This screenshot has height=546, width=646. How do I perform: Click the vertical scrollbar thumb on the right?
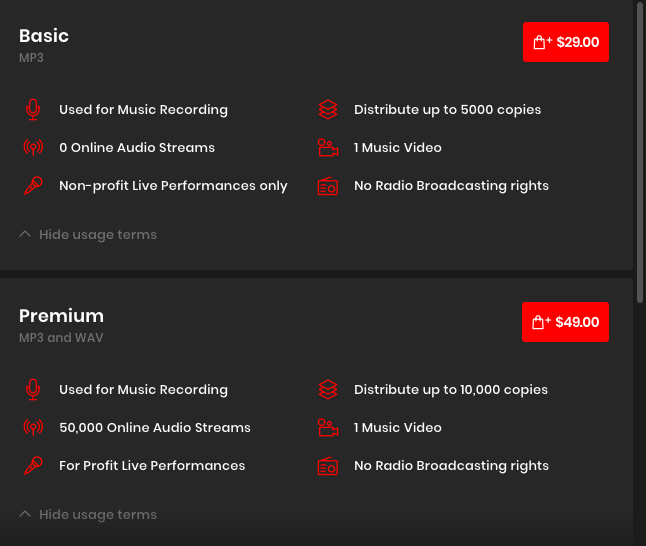click(641, 150)
